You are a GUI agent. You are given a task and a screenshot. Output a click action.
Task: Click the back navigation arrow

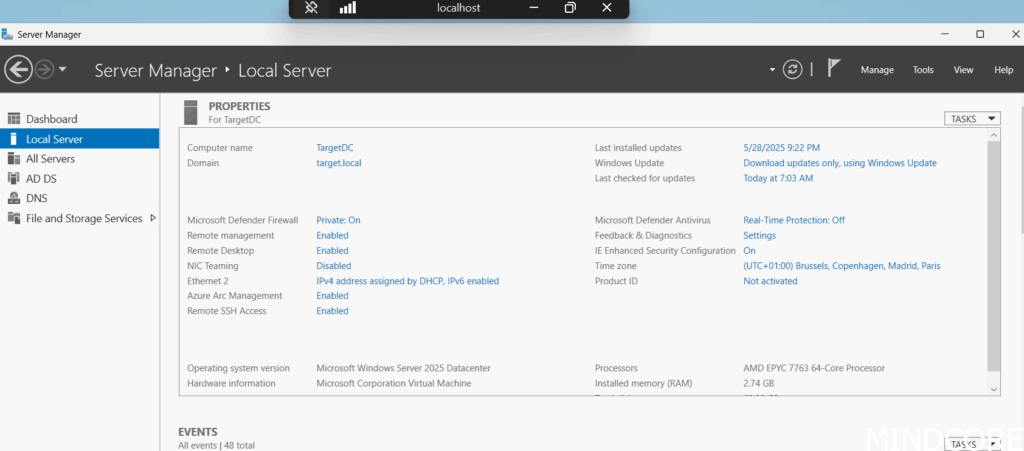pos(18,69)
